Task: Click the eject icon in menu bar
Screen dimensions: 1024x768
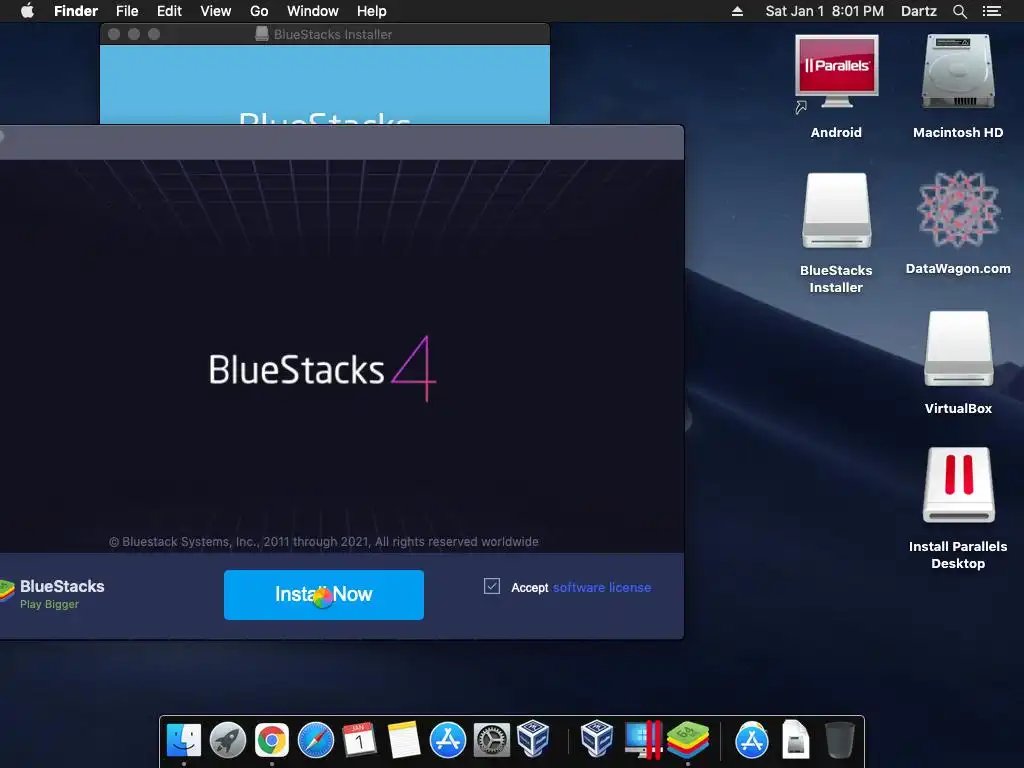Action: (737, 11)
